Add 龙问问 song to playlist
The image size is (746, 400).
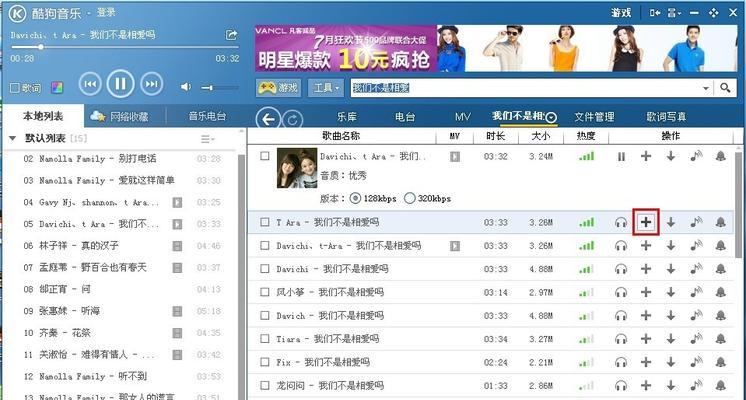pos(646,385)
